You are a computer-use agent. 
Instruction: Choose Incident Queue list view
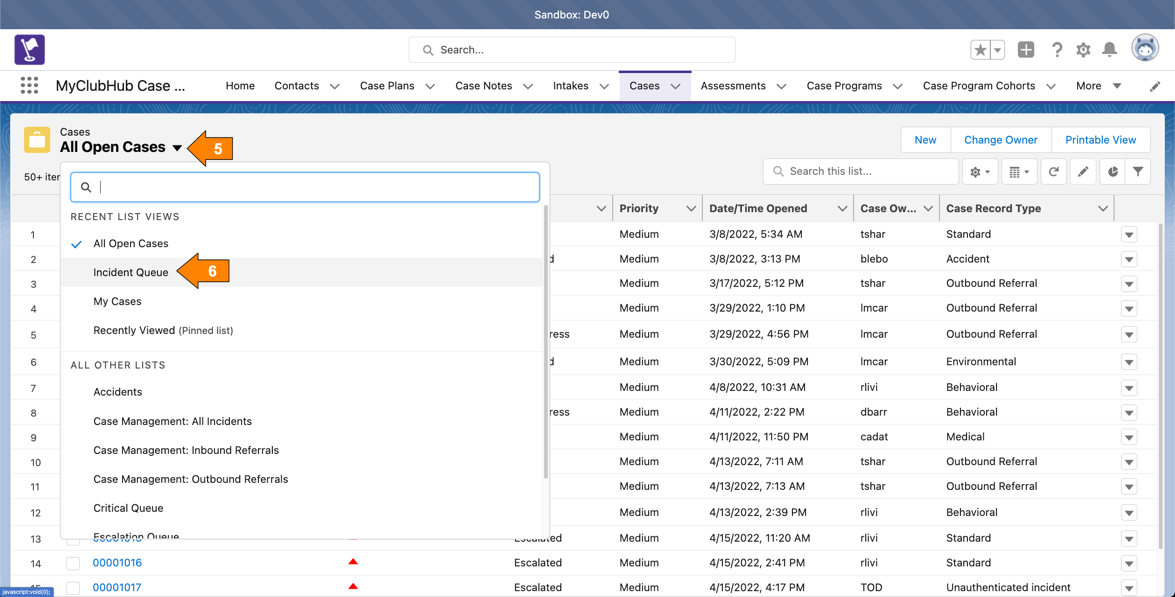tap(131, 272)
